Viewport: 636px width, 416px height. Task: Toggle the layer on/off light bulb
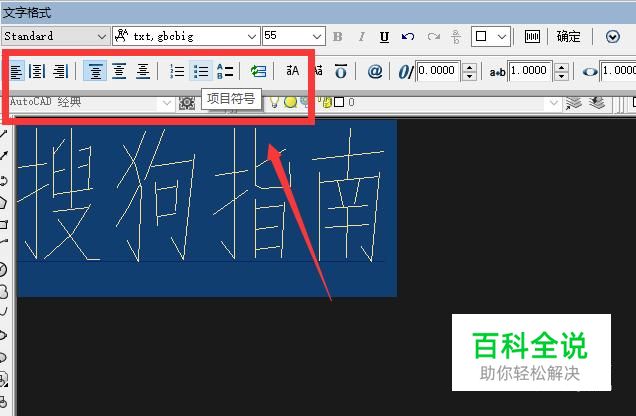tap(274, 101)
